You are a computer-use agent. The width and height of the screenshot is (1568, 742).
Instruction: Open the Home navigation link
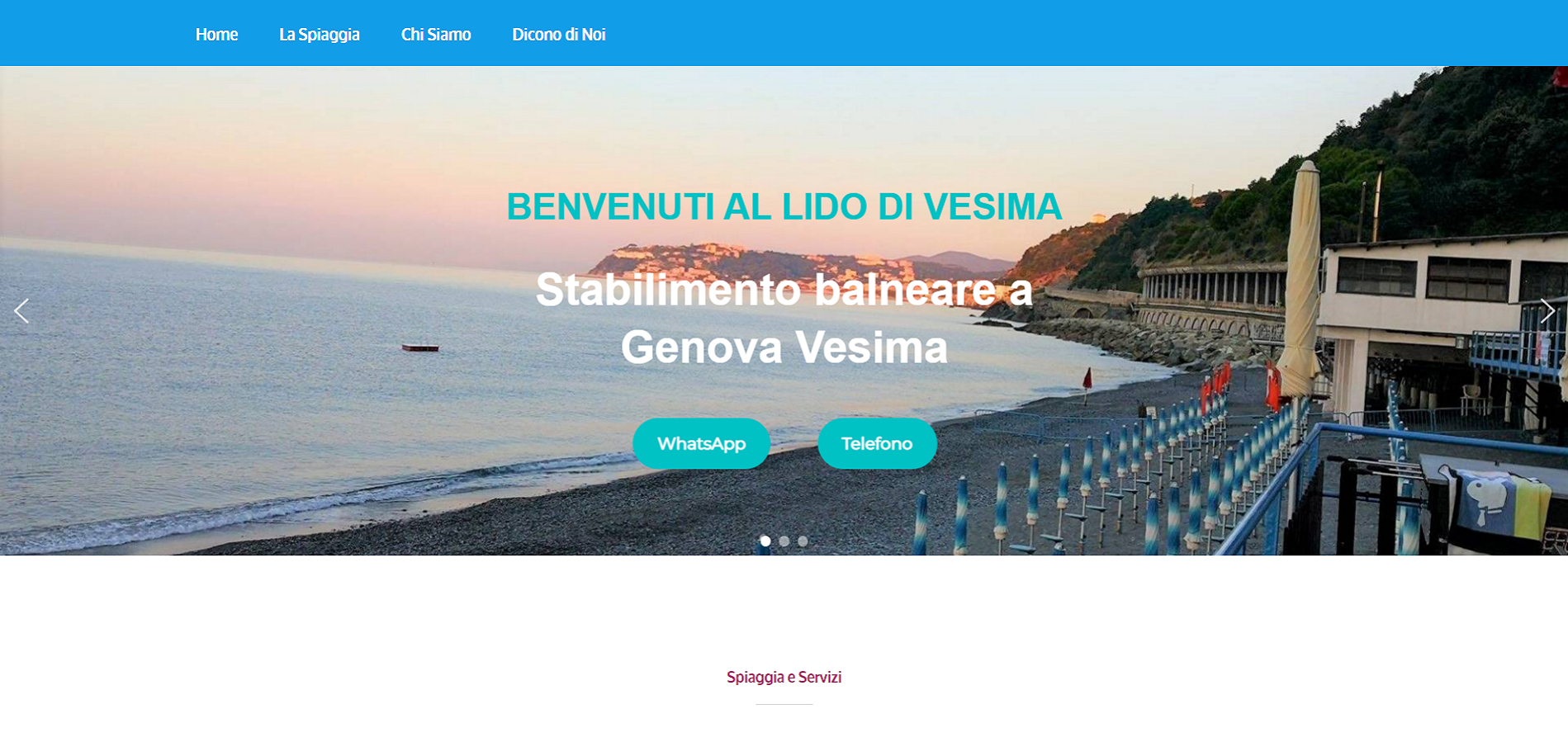click(x=216, y=35)
